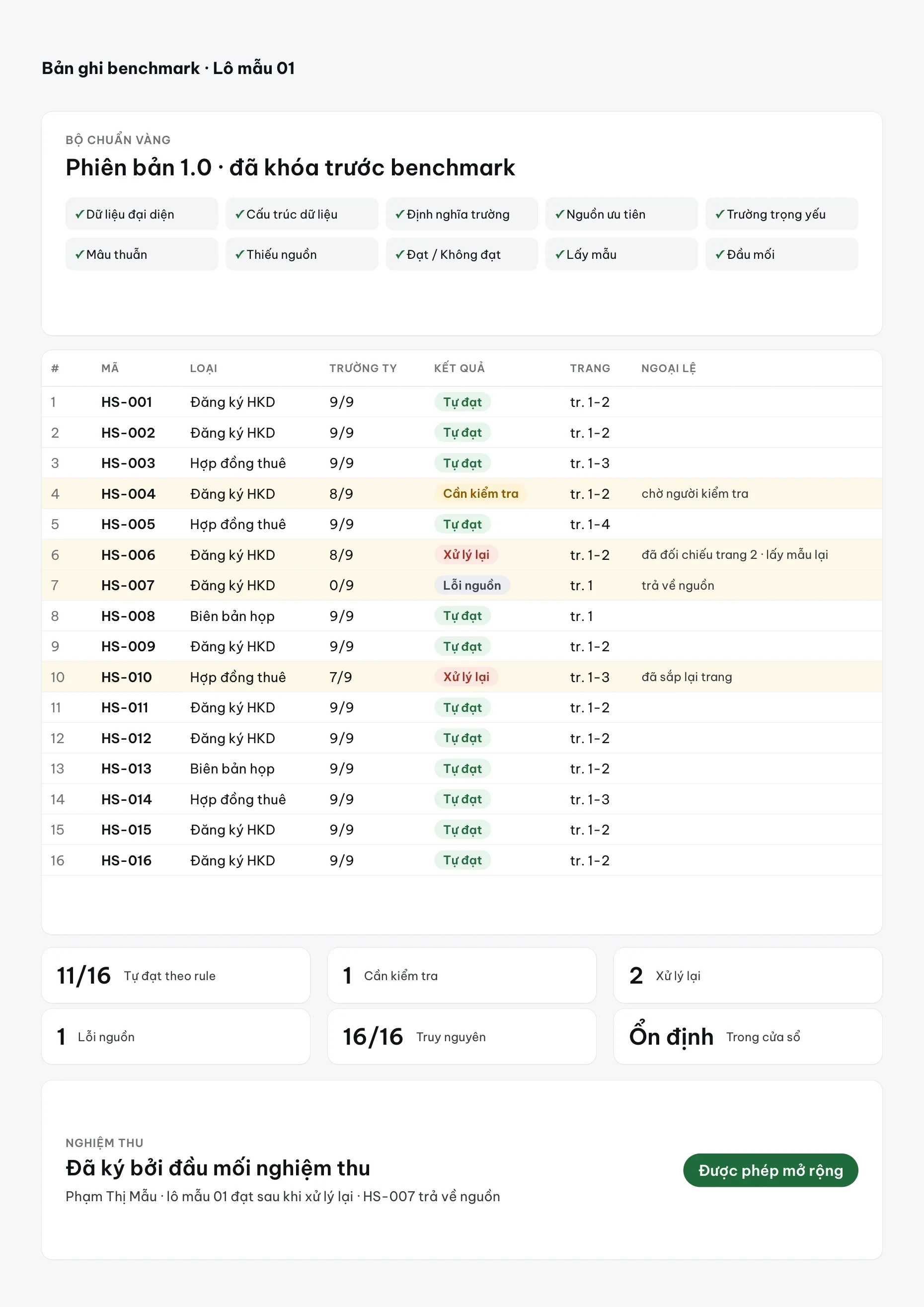Select record code HS-001
Screen dimensions: 924x1307
point(126,402)
